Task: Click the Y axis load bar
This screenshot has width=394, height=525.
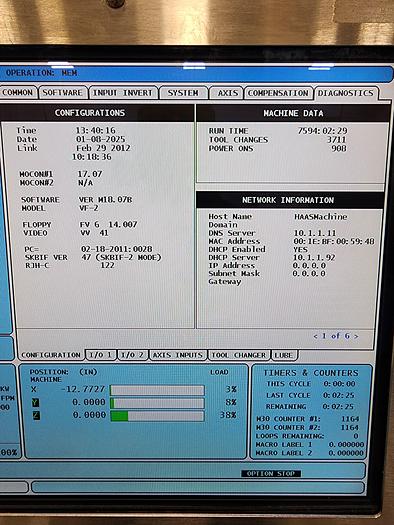Action: [x=157, y=403]
